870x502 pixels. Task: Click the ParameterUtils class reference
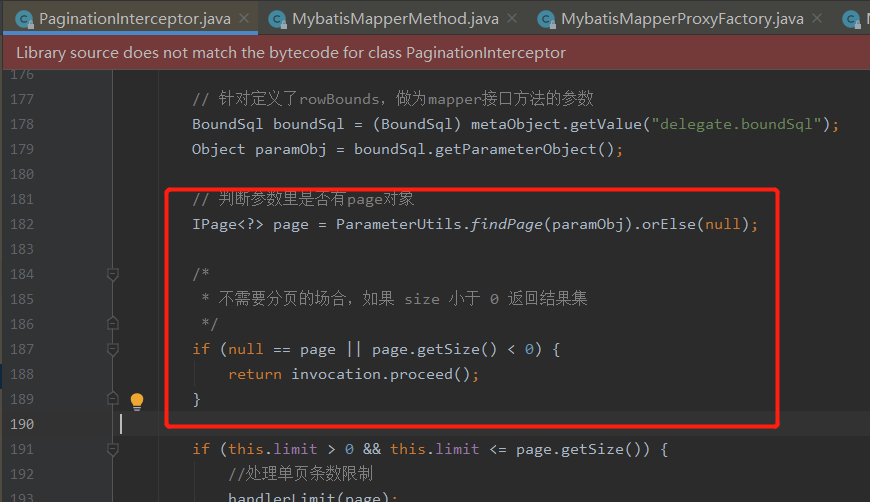tap(398, 224)
